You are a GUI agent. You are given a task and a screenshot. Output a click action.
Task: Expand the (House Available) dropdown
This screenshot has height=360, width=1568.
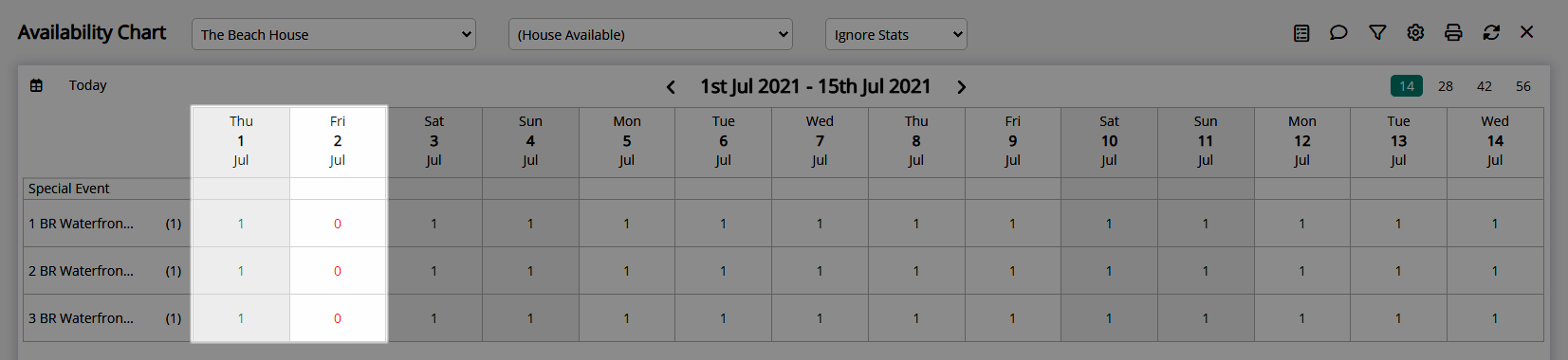(x=651, y=34)
